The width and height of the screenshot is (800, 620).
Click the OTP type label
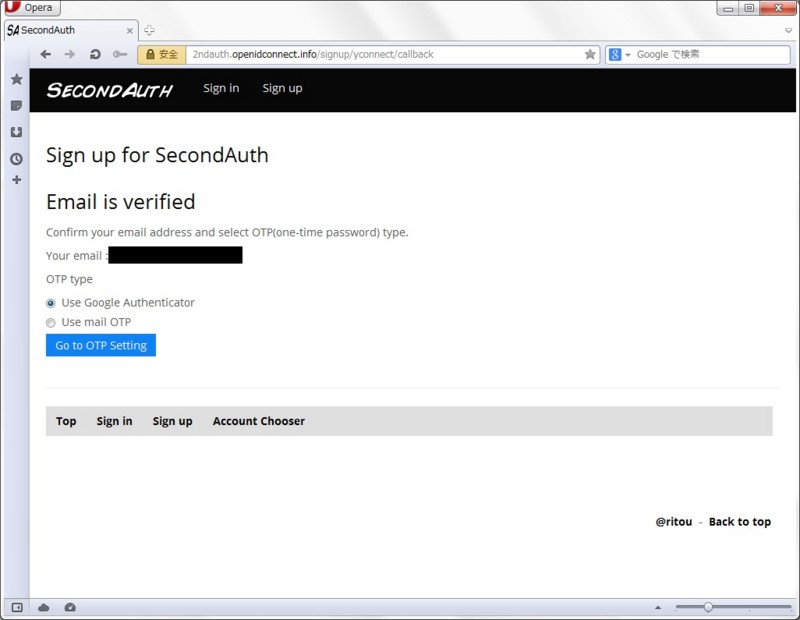click(x=69, y=279)
